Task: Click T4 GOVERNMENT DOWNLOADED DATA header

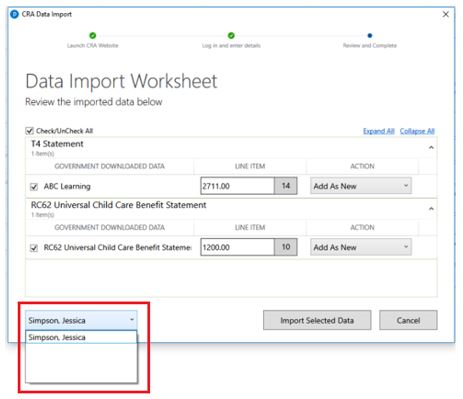Action: [x=109, y=166]
